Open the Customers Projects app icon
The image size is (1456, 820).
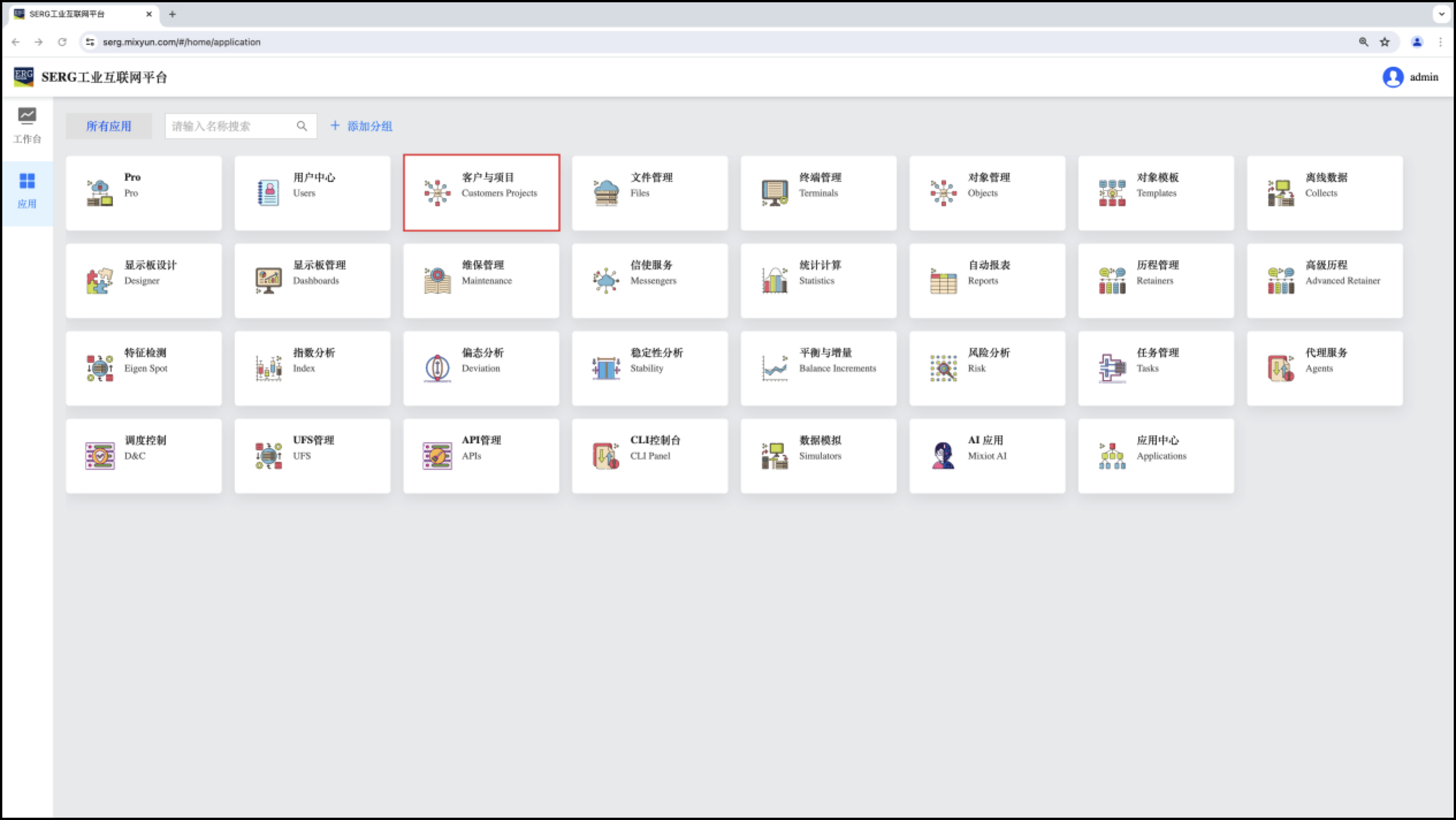437,193
